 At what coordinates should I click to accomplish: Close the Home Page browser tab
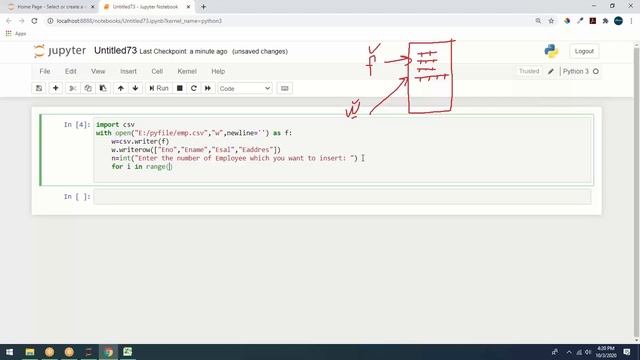coord(93,7)
